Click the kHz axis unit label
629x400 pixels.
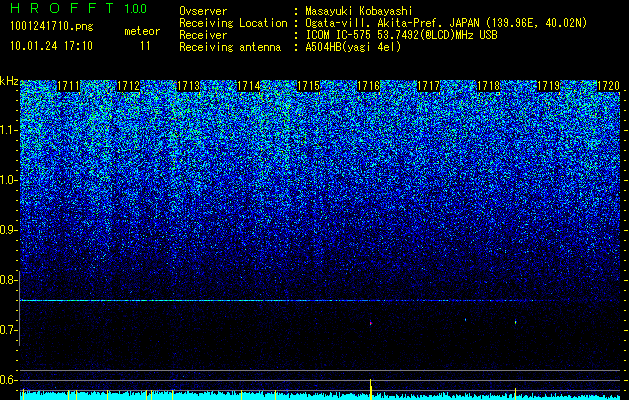click(9, 81)
